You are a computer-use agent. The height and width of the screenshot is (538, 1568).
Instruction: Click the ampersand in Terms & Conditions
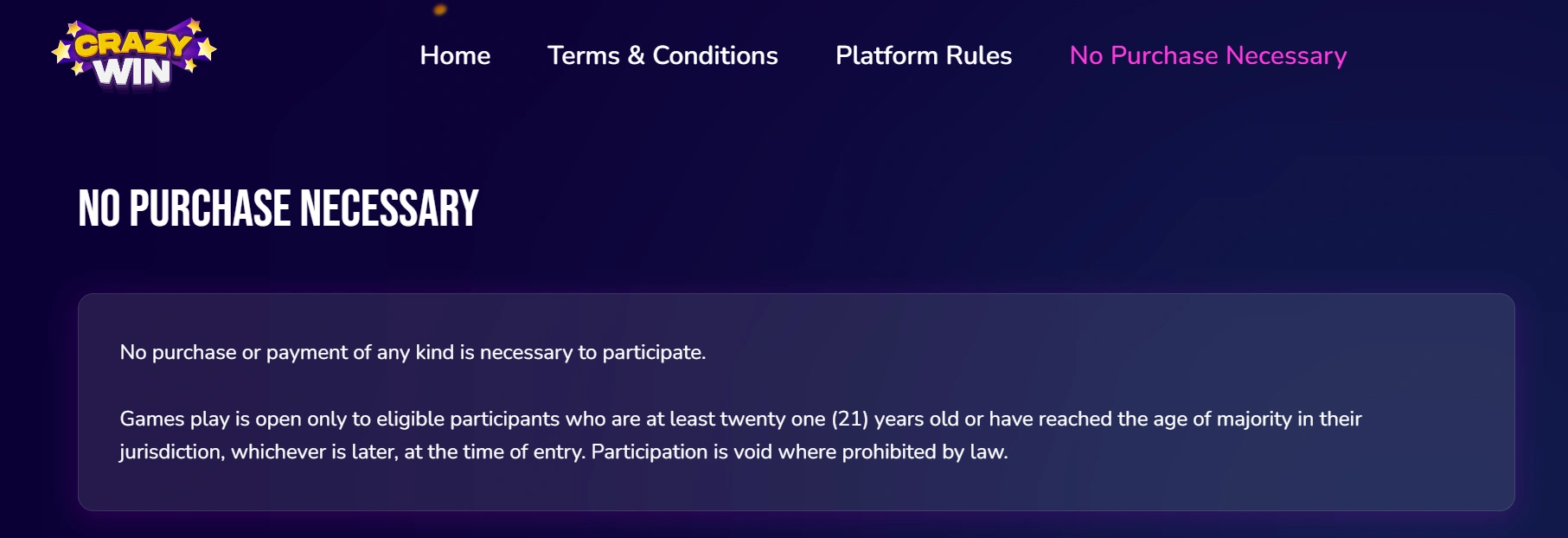tap(636, 55)
